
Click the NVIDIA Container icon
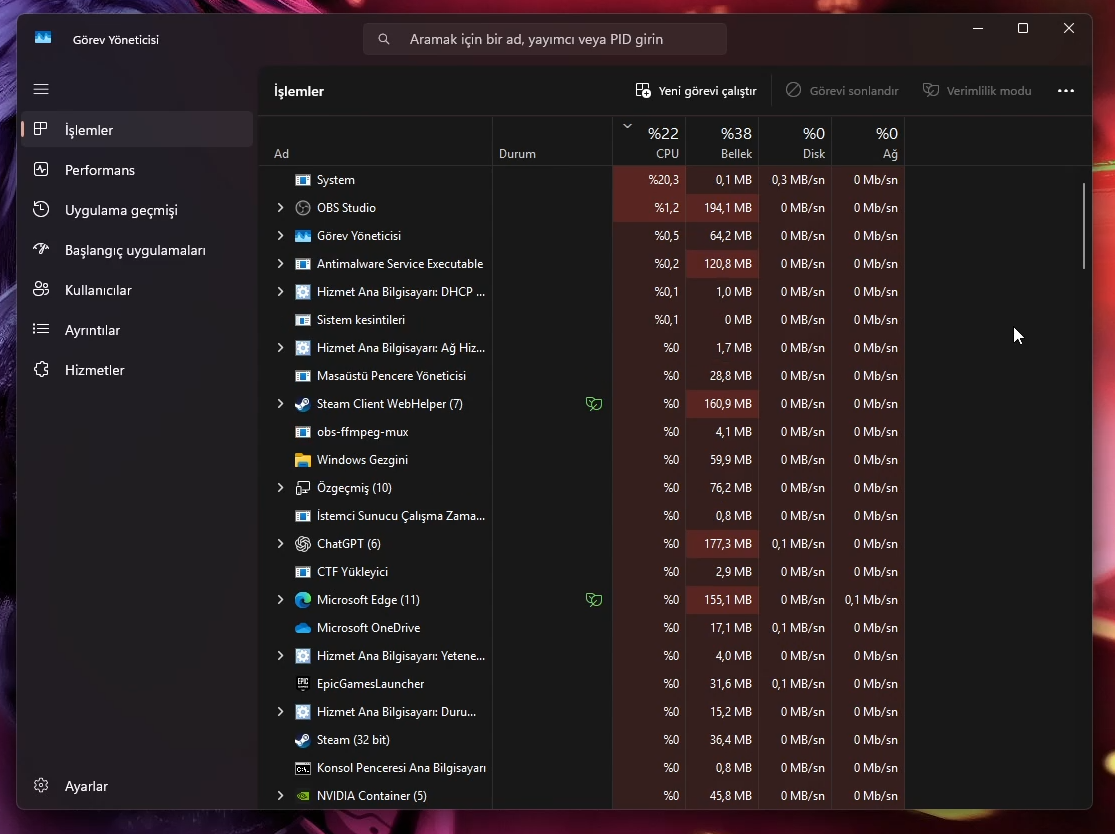(x=303, y=796)
